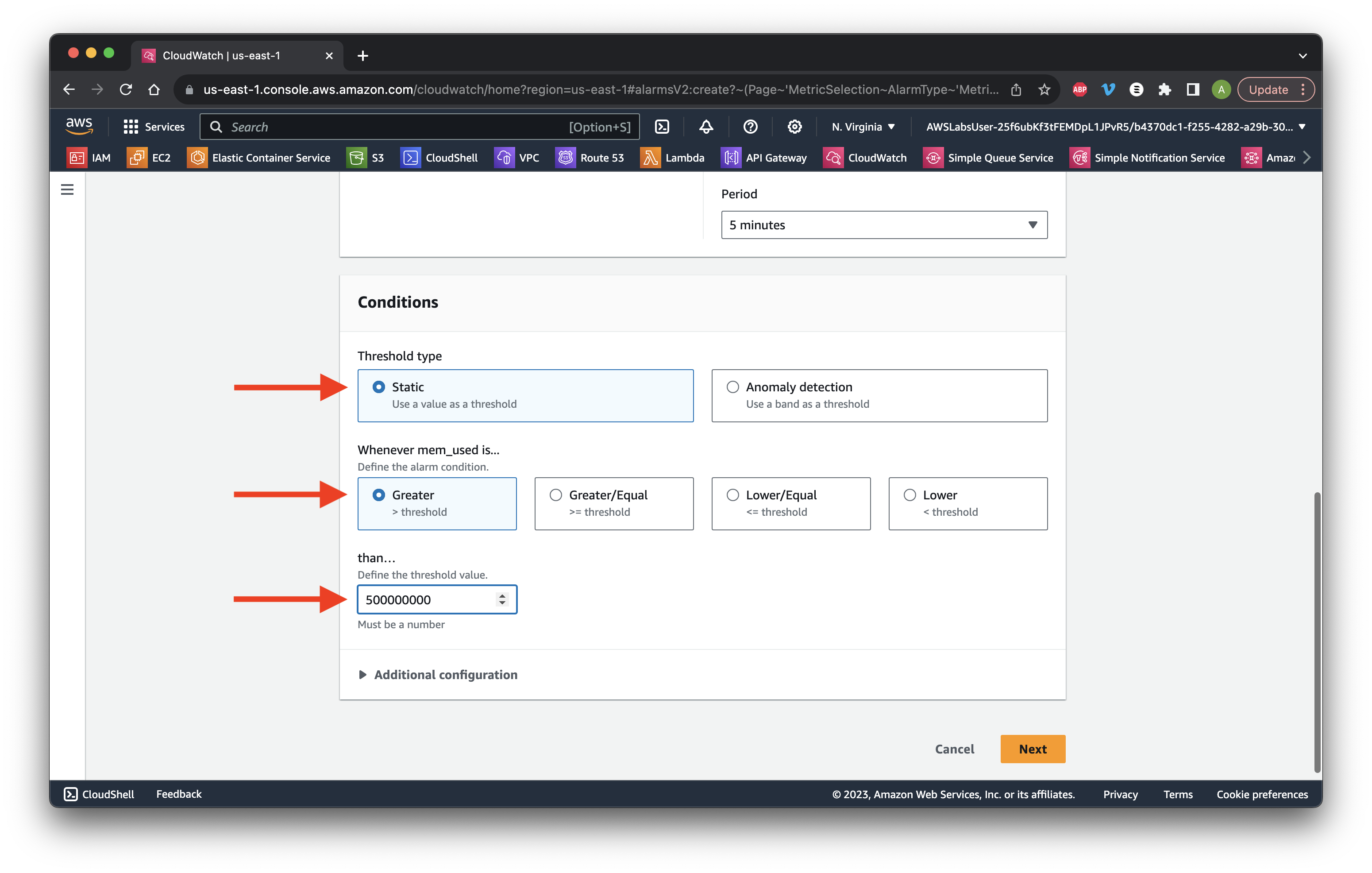Expand Additional configuration section
1372x873 pixels.
click(x=438, y=674)
